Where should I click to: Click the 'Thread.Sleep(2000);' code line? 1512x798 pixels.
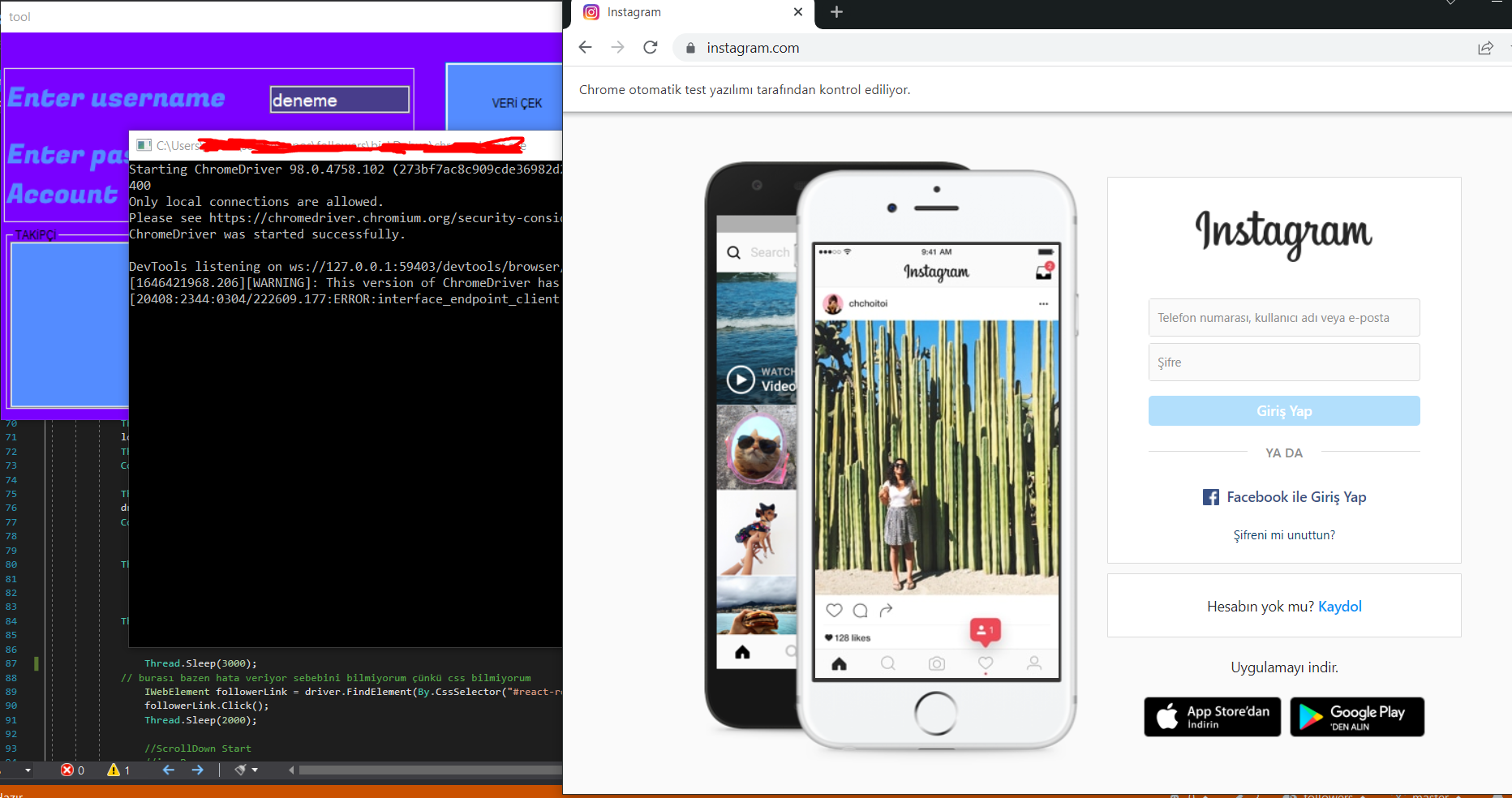pyautogui.click(x=200, y=720)
